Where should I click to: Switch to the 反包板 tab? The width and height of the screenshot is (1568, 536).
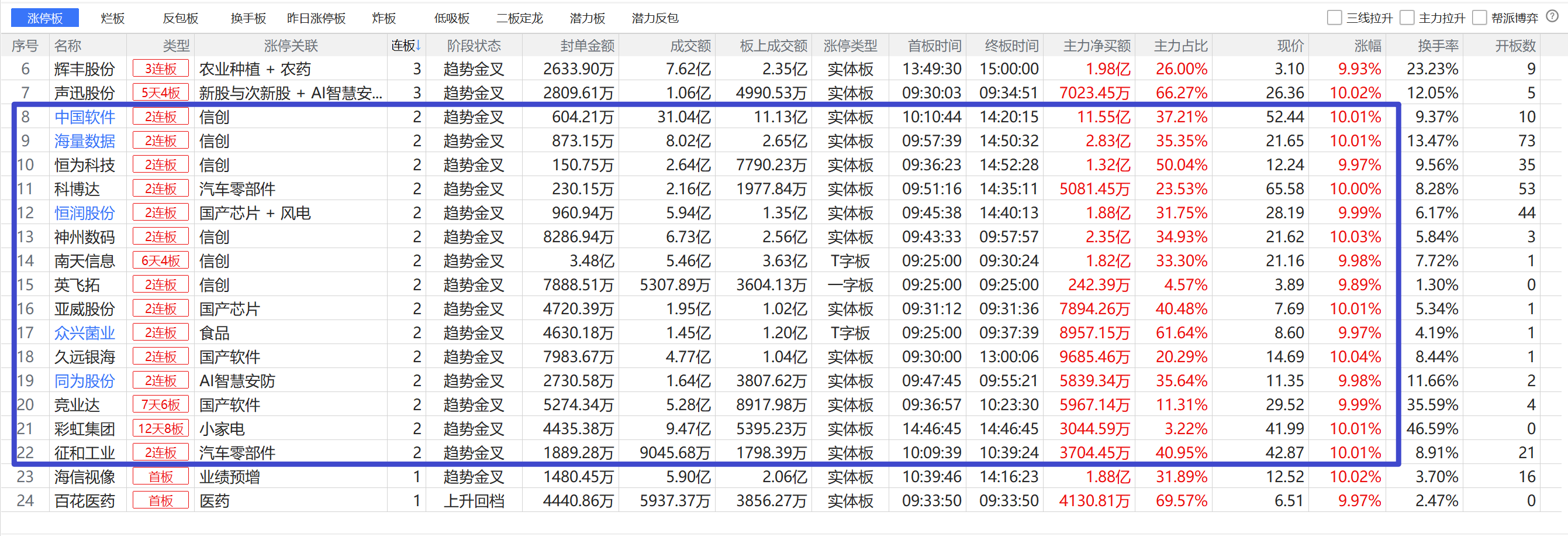pos(180,18)
